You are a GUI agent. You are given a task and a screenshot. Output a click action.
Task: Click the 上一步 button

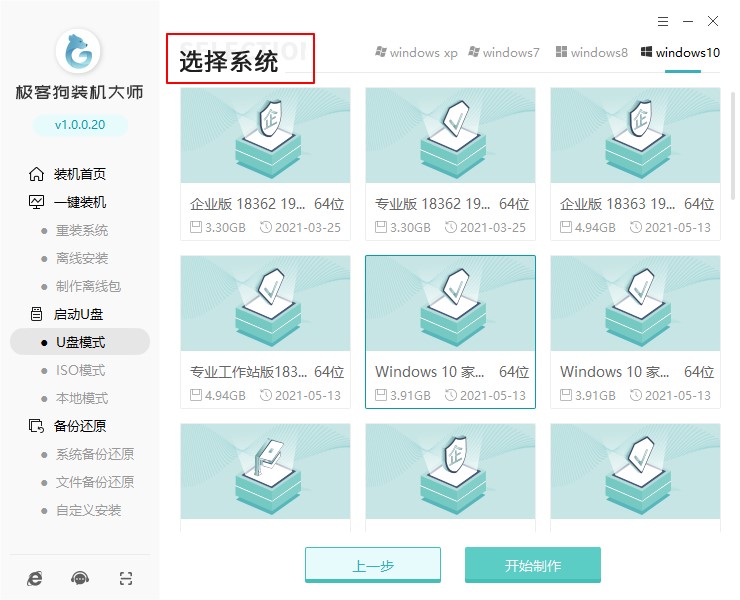point(373,565)
